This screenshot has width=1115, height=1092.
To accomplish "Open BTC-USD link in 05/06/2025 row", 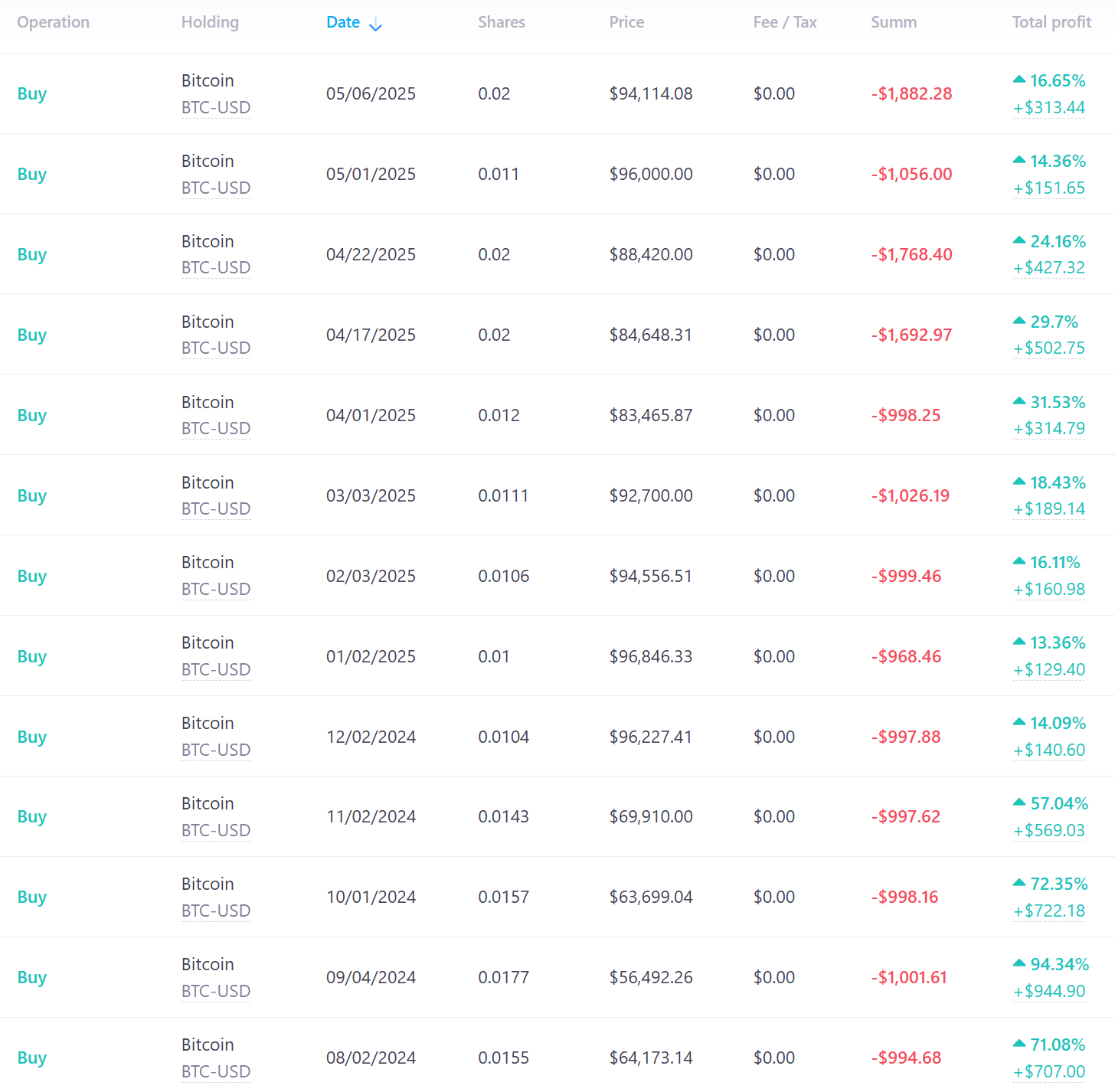I will pyautogui.click(x=216, y=107).
